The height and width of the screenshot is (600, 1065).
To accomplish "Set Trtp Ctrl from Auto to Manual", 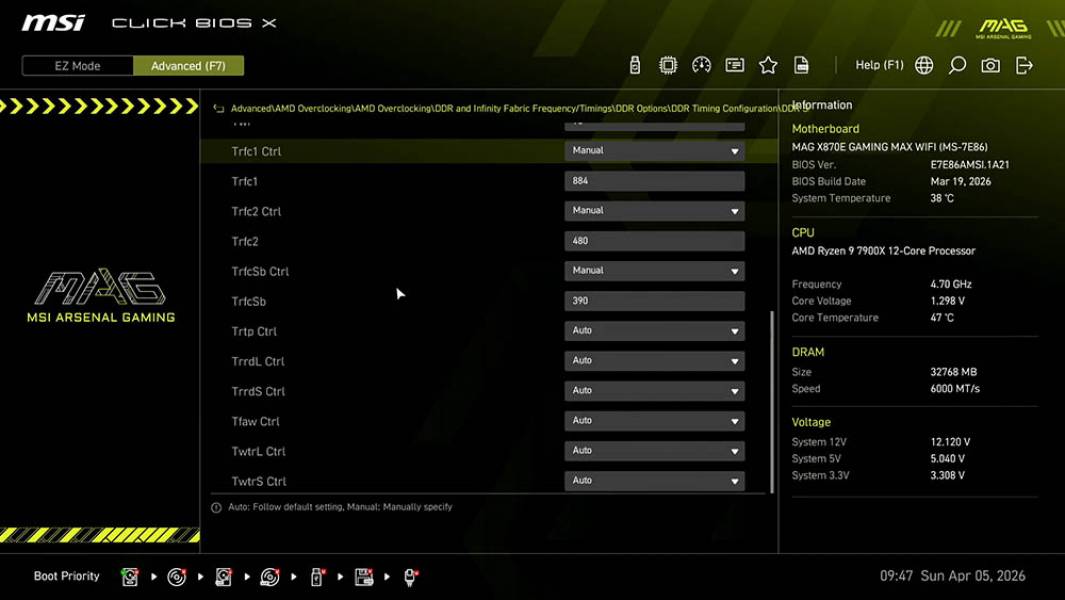I will coord(654,330).
